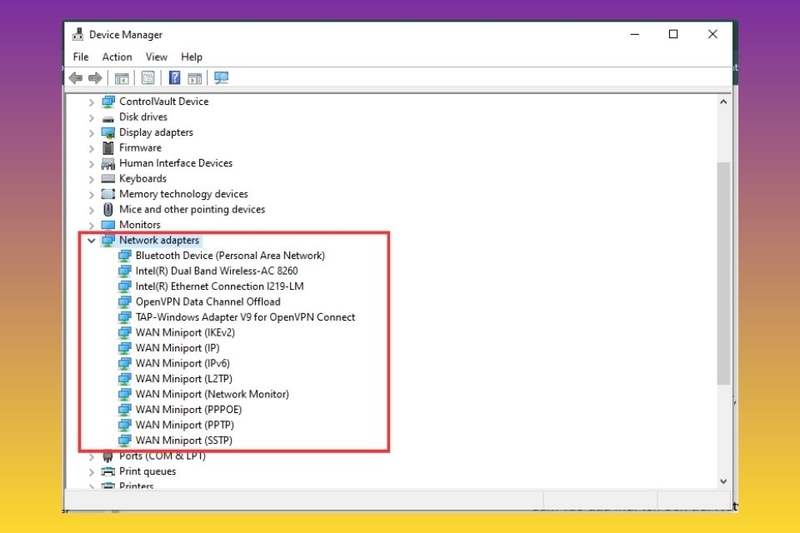Select WAN Miniport (IKEv2)
The width and height of the screenshot is (800, 533).
click(x=185, y=333)
